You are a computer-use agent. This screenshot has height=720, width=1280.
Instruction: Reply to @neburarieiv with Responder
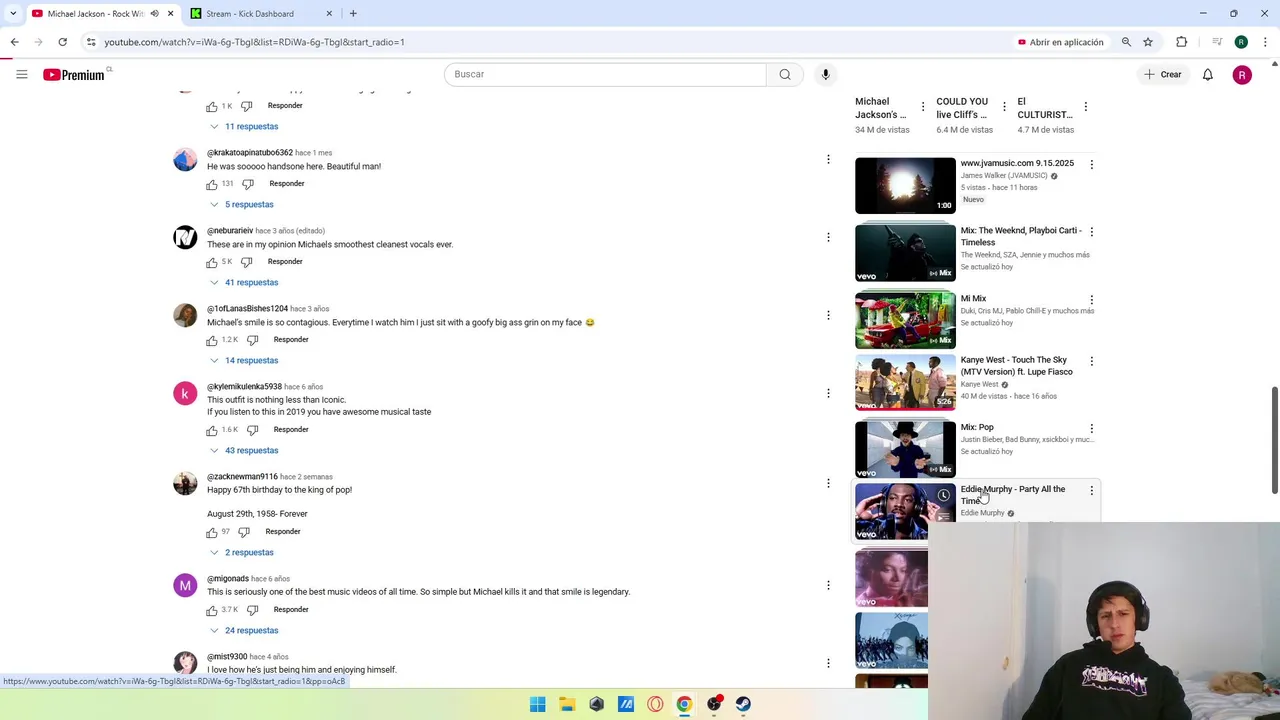coord(285,262)
